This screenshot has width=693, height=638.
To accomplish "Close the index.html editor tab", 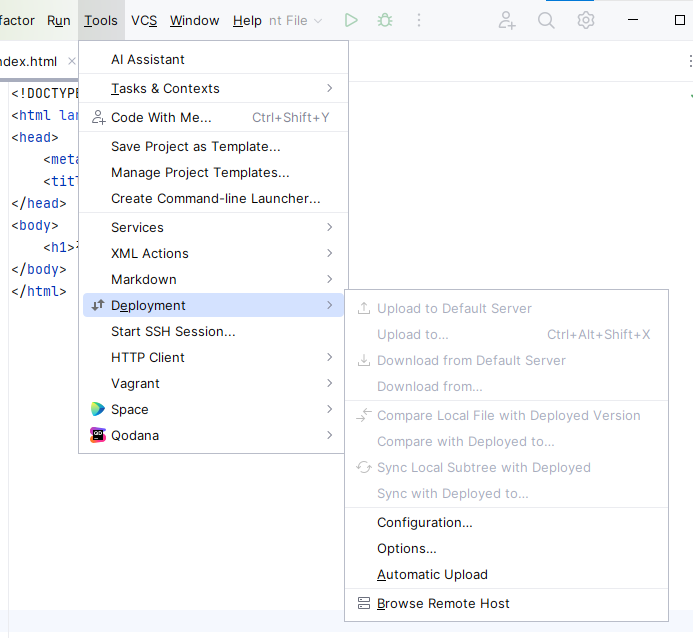I will click(x=72, y=61).
